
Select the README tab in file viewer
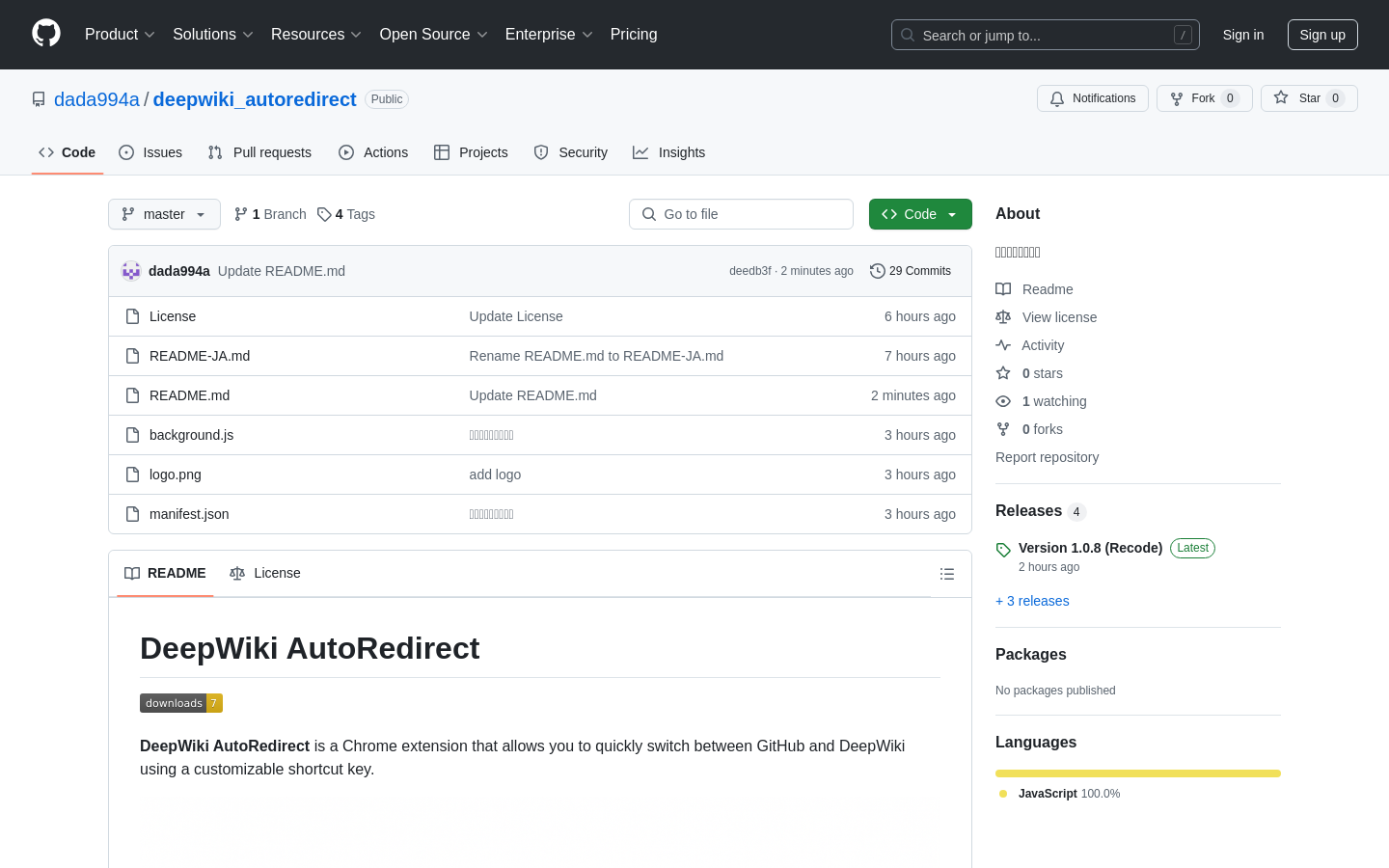click(165, 573)
